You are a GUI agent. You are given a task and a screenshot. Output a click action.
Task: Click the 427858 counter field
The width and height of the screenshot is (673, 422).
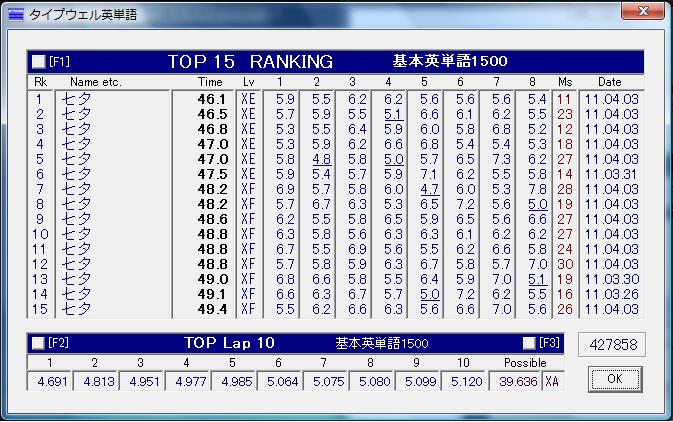click(612, 344)
